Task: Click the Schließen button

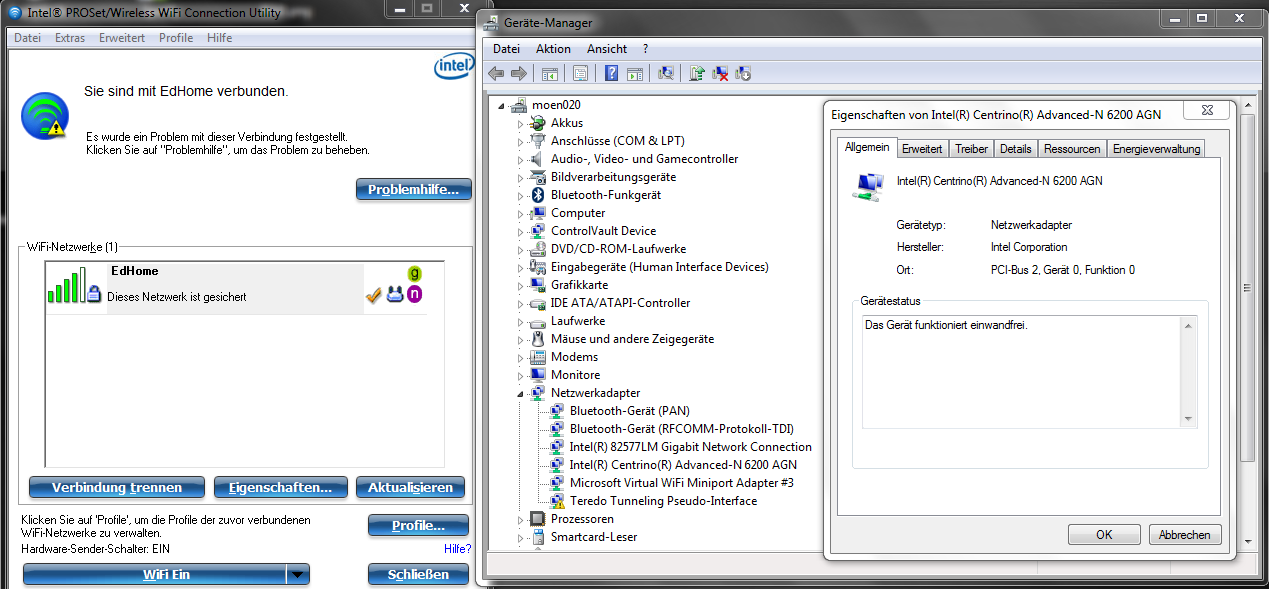Action: point(418,575)
